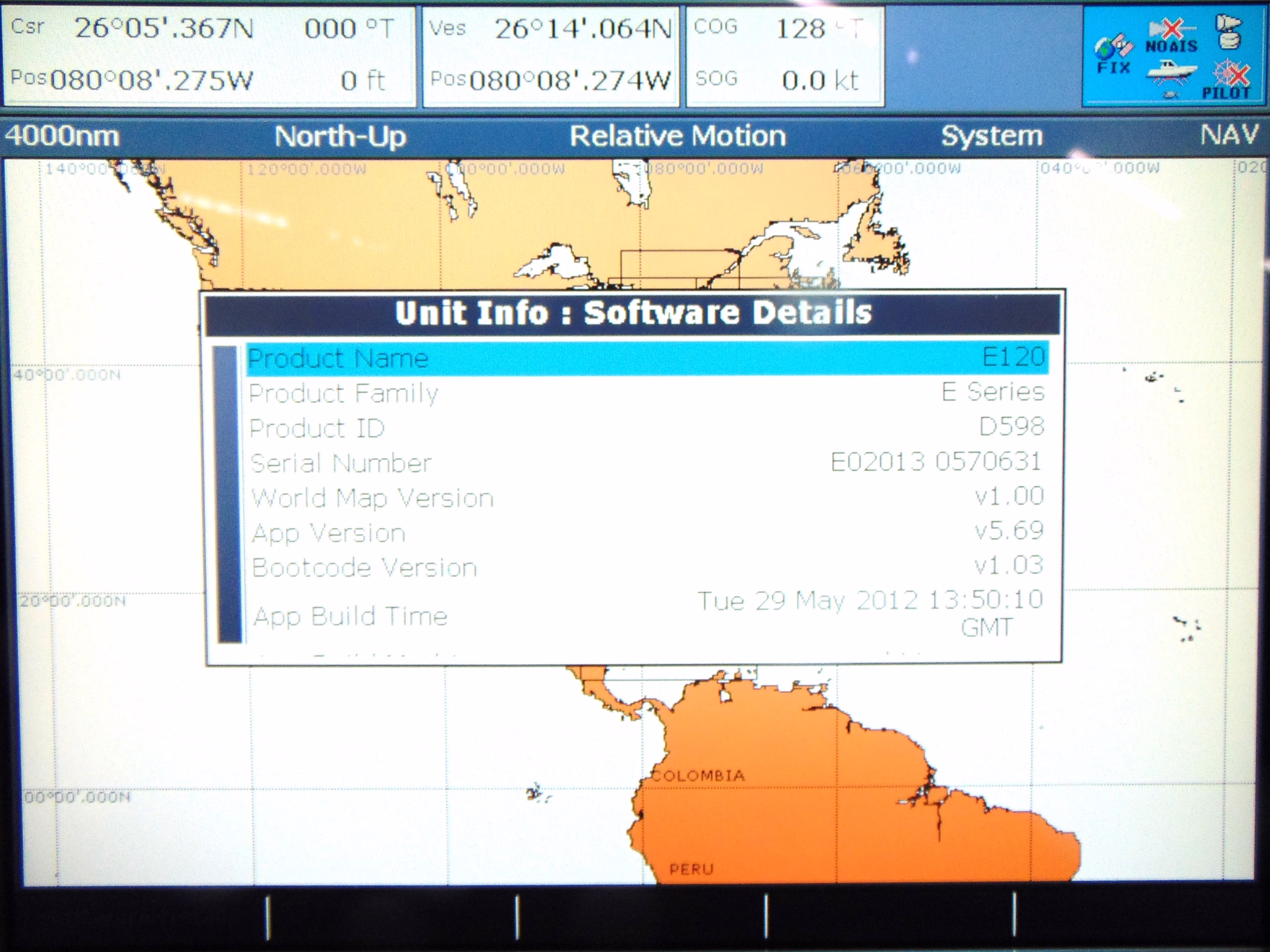
Task: Select the Serial Number row
Action: 646,463
